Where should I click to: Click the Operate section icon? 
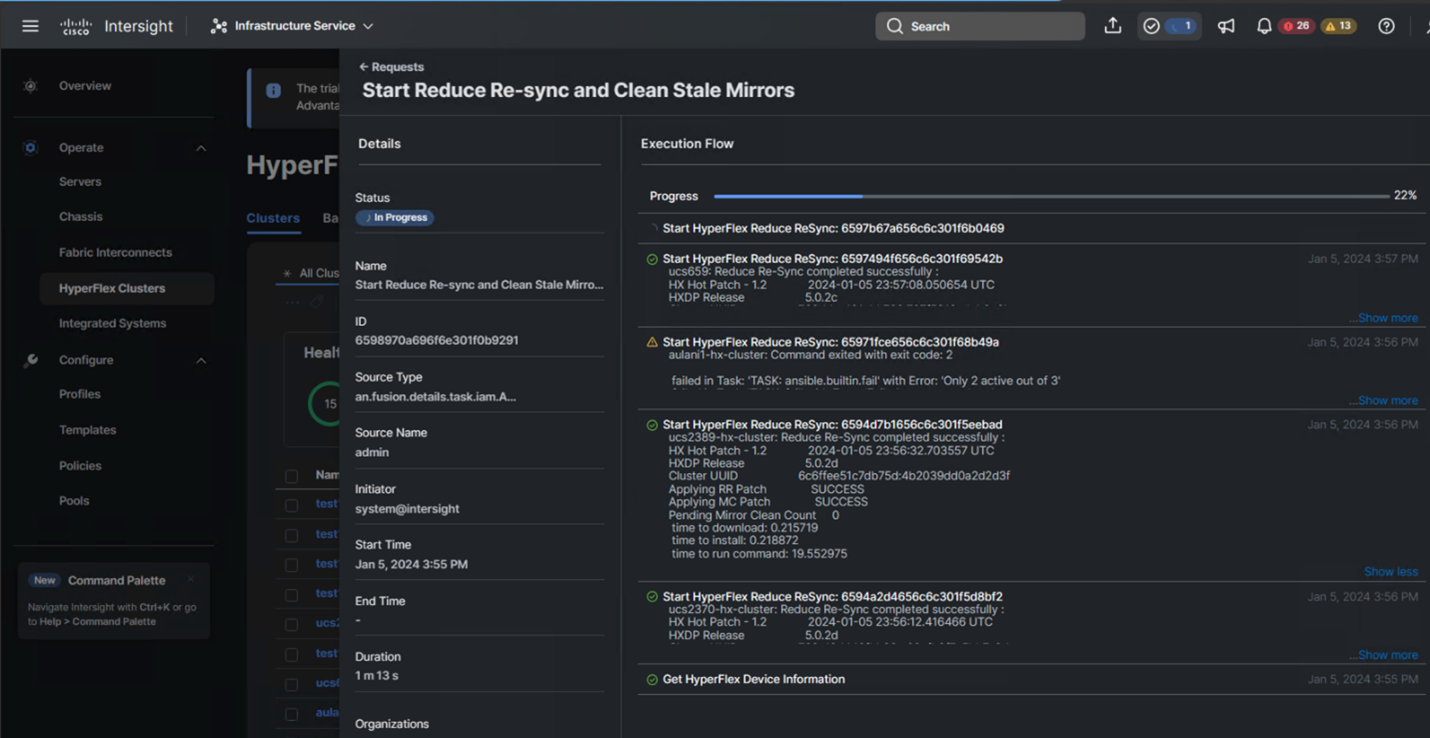(31, 148)
